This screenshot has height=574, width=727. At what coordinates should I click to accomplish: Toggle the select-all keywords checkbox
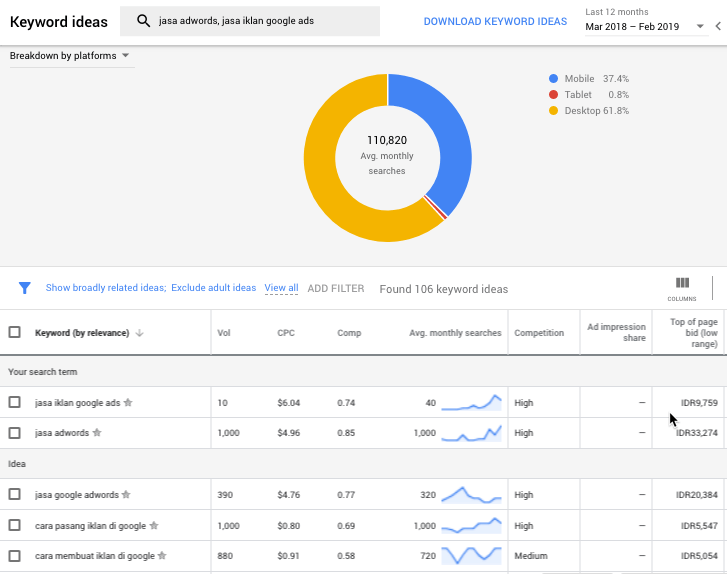[14, 332]
